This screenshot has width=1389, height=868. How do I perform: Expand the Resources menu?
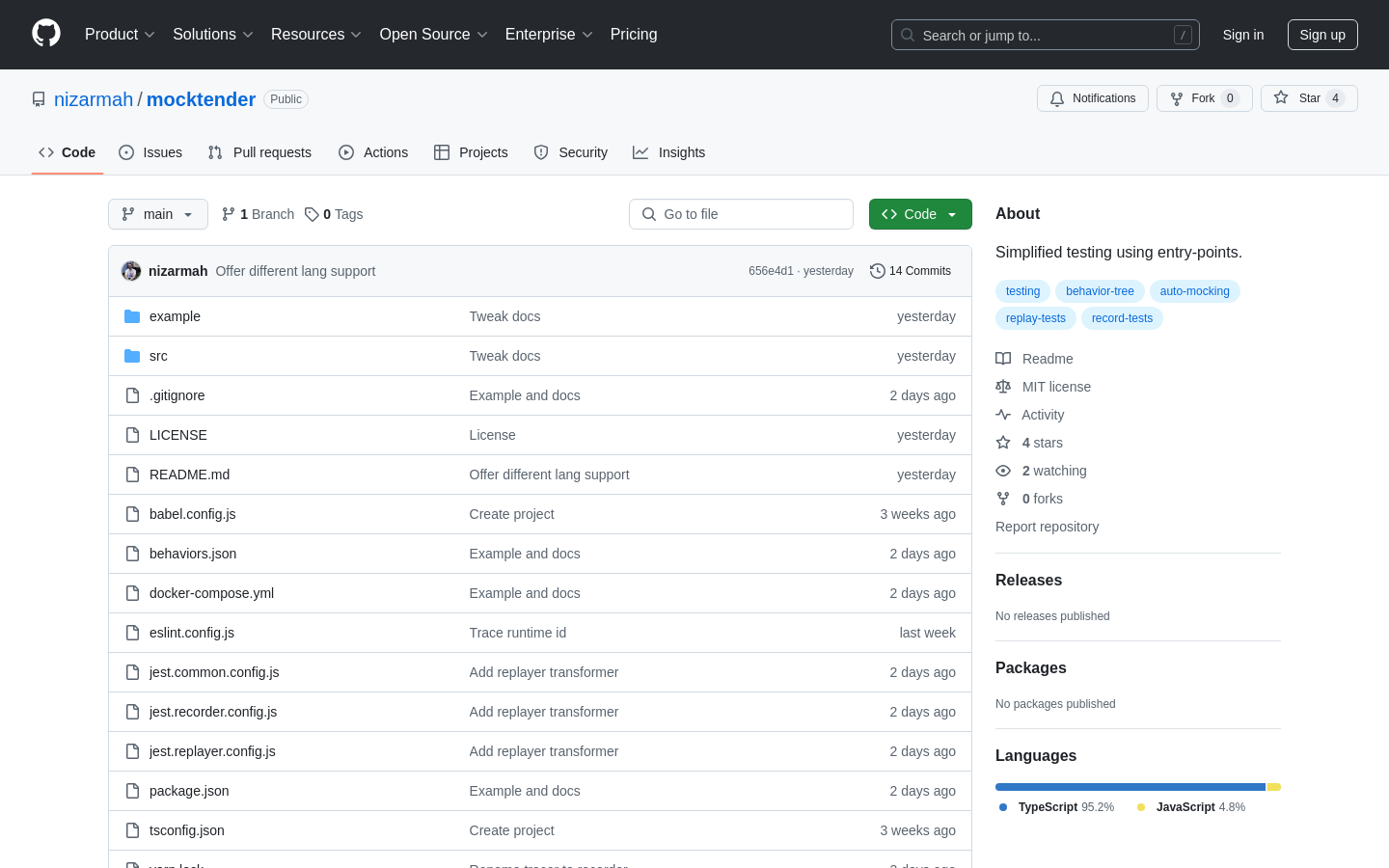point(316,35)
